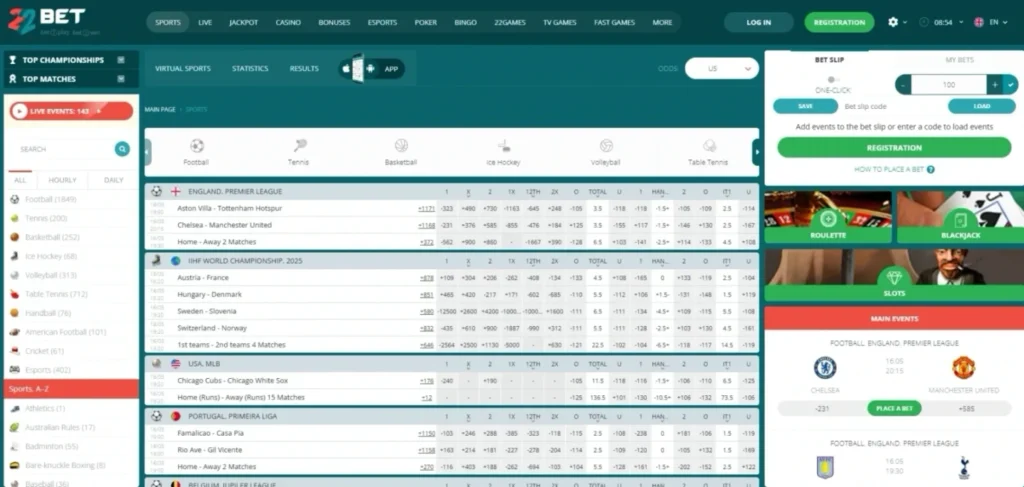
Task: Open the odds format US dropdown
Action: click(722, 69)
